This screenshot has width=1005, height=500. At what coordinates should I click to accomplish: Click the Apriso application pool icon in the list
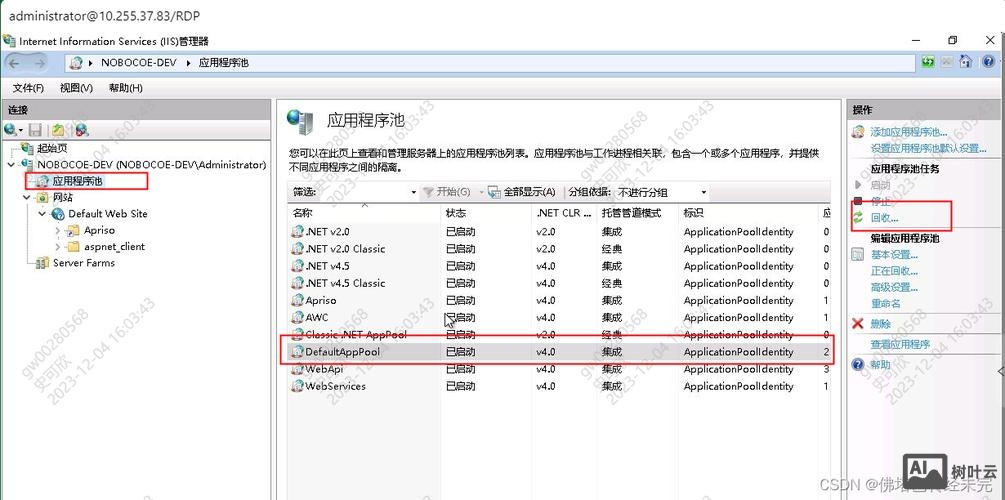(x=297, y=301)
